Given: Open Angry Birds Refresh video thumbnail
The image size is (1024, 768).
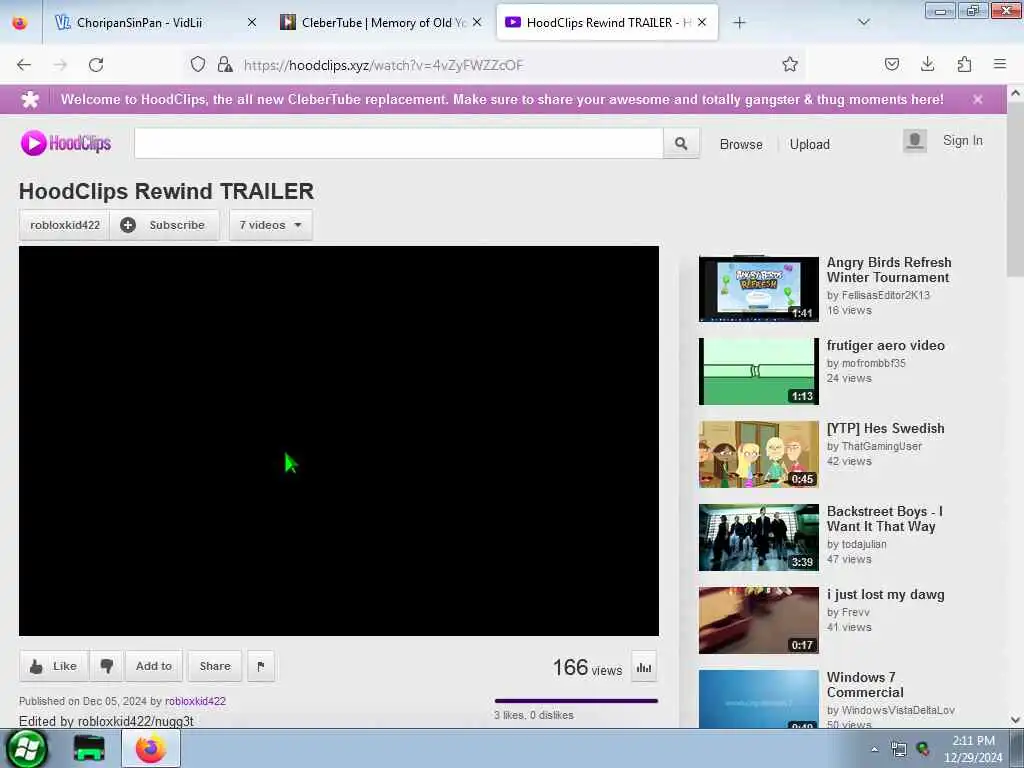Looking at the screenshot, I should tap(758, 289).
